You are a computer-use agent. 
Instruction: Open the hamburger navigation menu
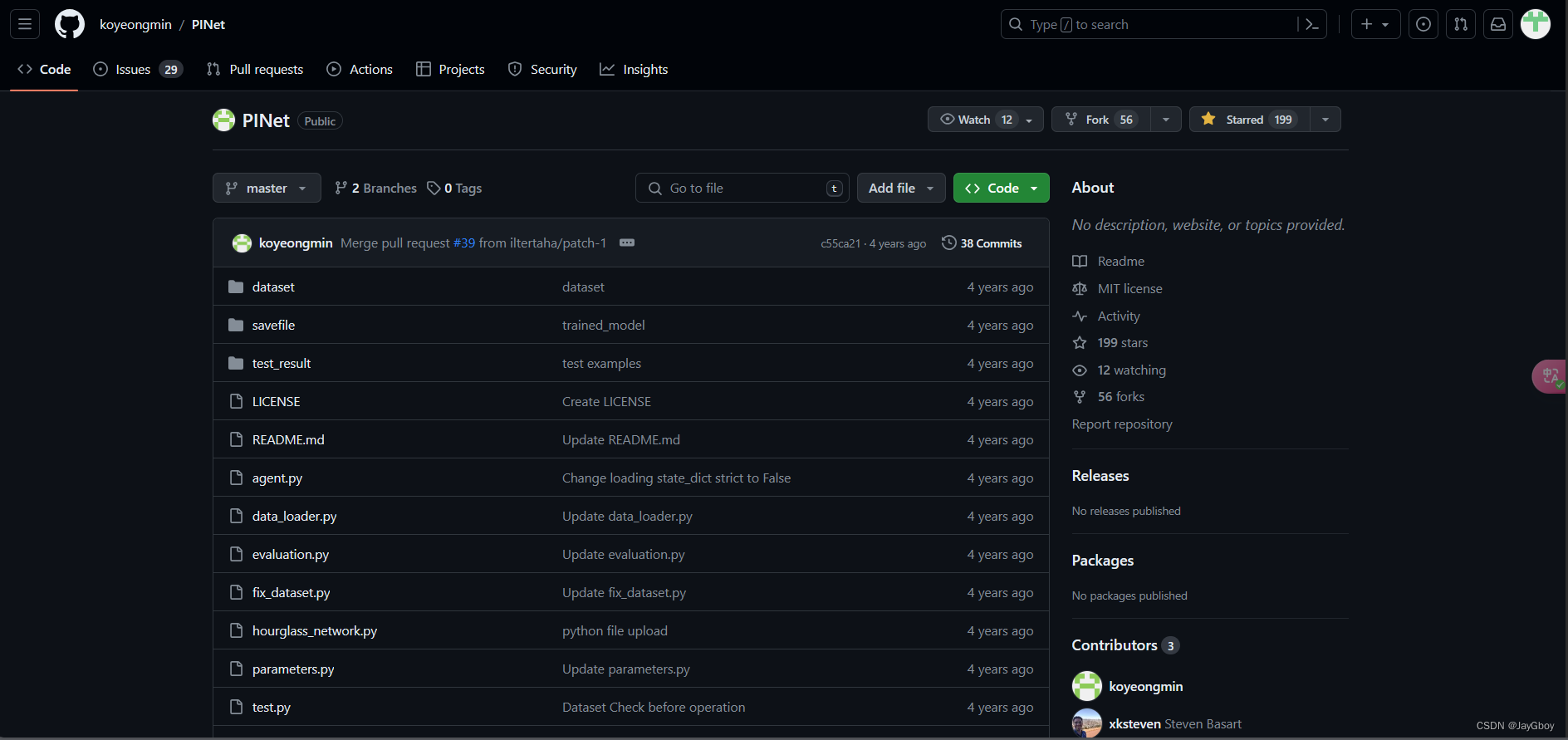click(25, 24)
